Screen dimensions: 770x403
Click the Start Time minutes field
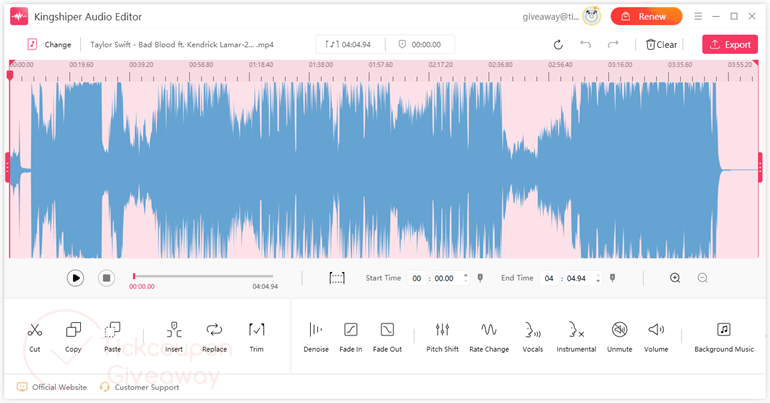(x=416, y=278)
